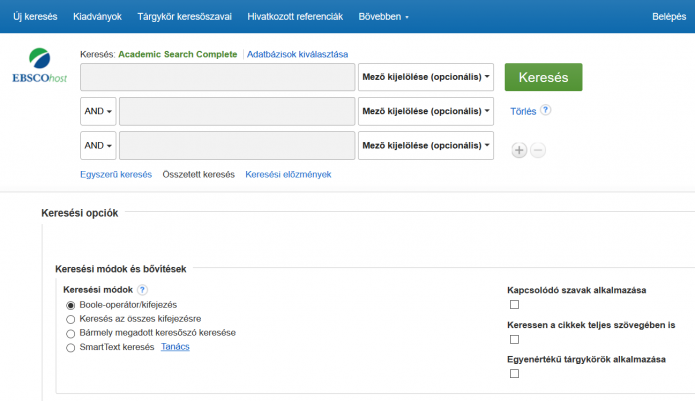The image size is (695, 401).
Task: Open the Keresési előzmények link
Action: point(288,174)
